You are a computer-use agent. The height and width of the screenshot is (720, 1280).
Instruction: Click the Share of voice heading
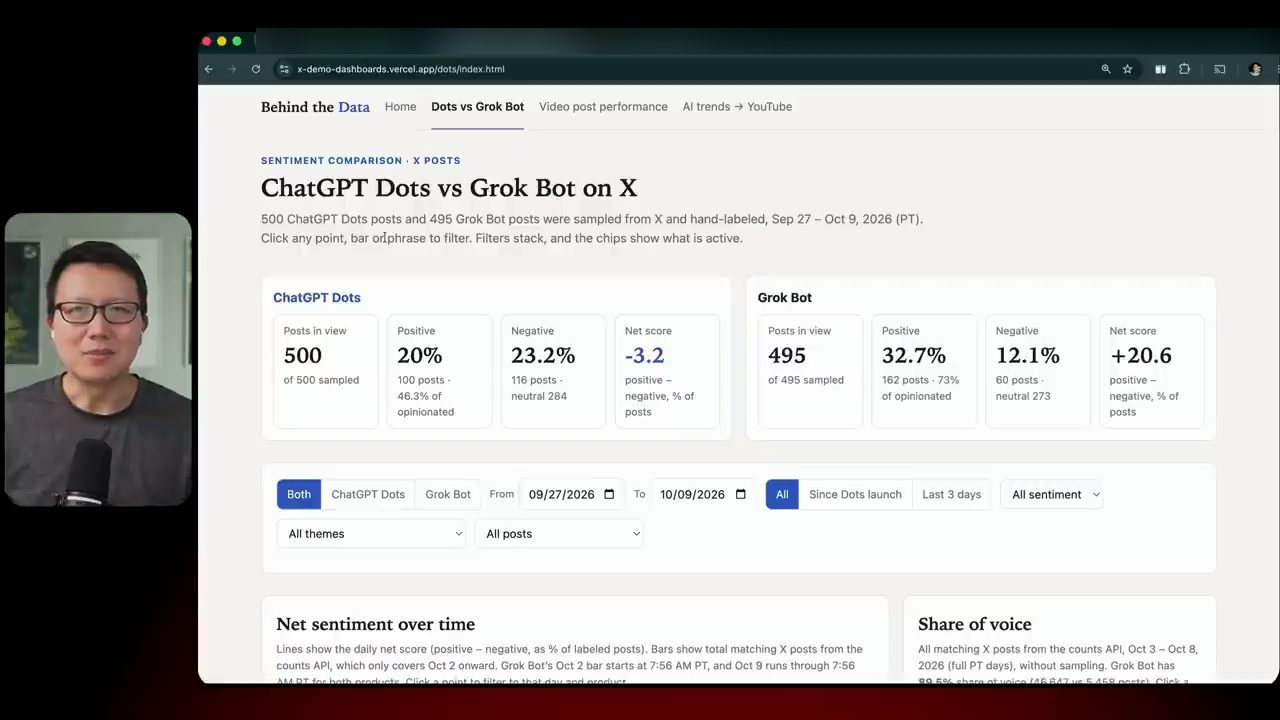point(975,624)
